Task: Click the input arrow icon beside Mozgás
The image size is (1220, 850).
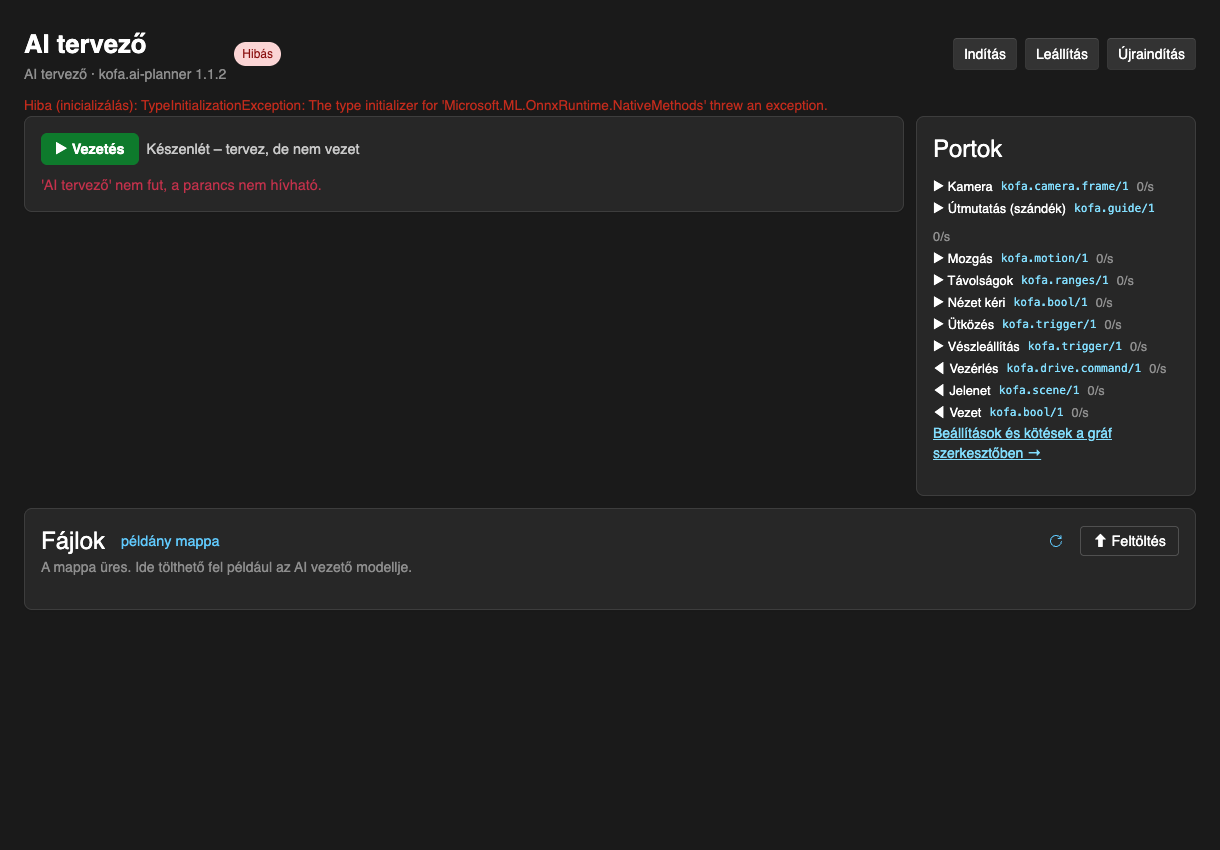Action: 938,258
